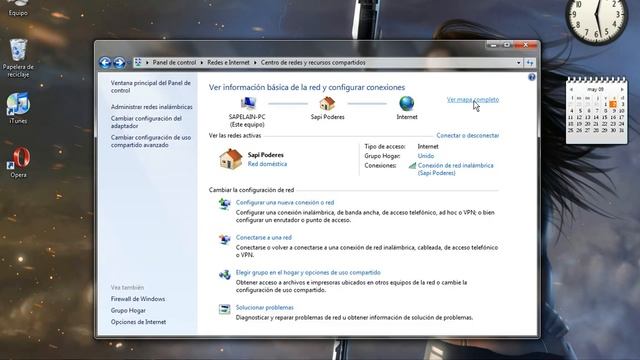Open Conexión de red inalámbrica (Sapi Poderes)
The height and width of the screenshot is (360, 640).
pyautogui.click(x=456, y=169)
